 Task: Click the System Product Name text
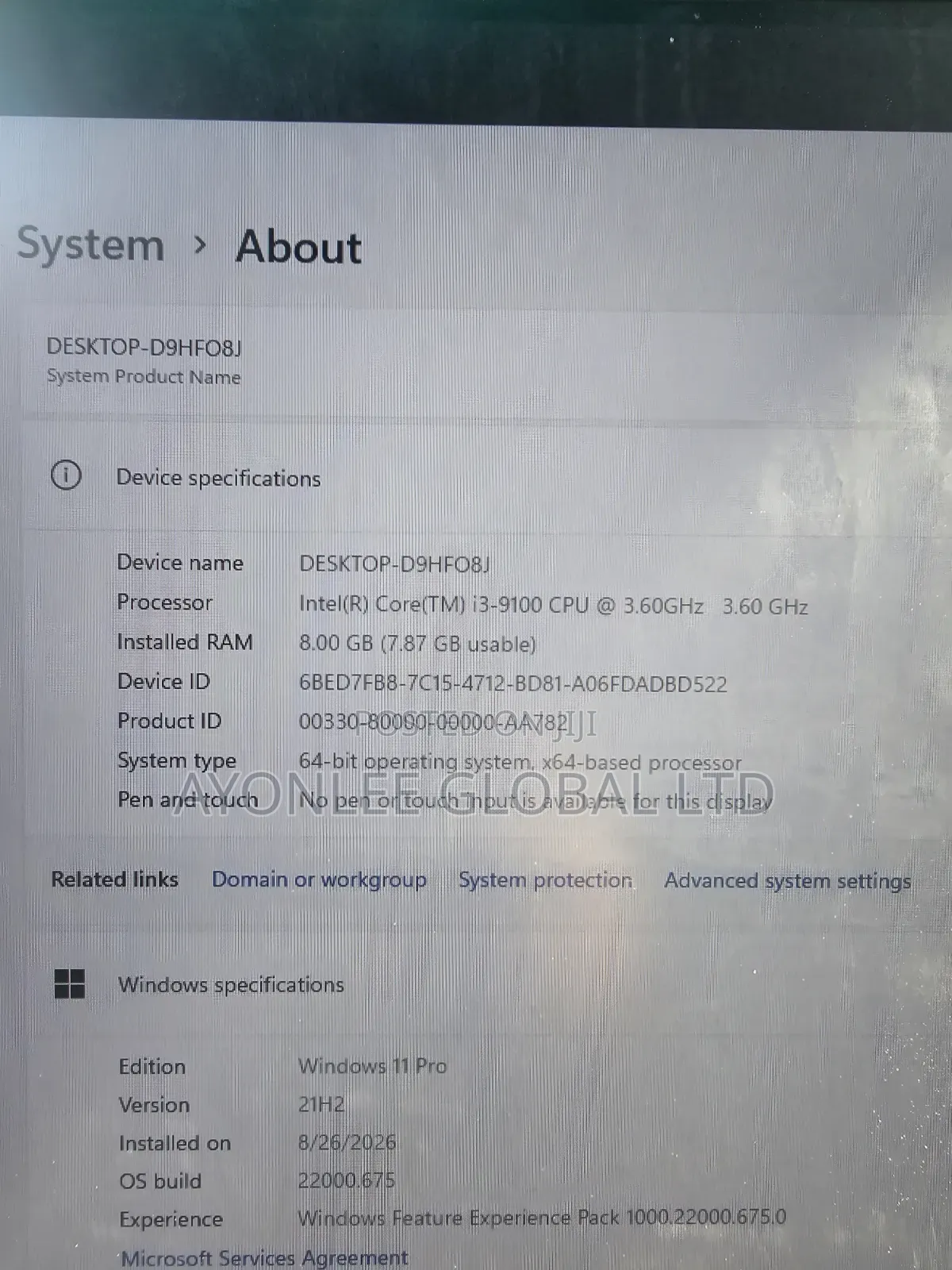144,376
